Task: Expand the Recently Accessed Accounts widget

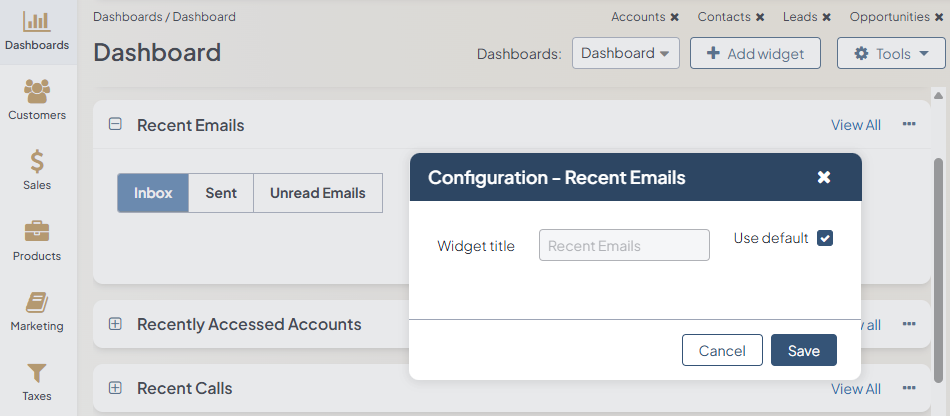Action: pos(115,324)
